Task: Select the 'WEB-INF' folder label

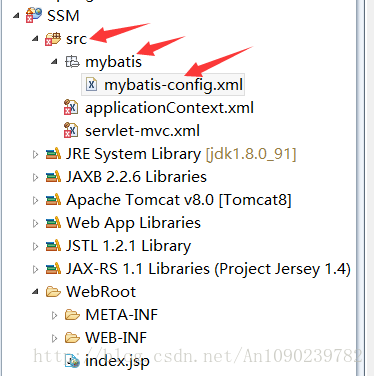Action: click(116, 338)
